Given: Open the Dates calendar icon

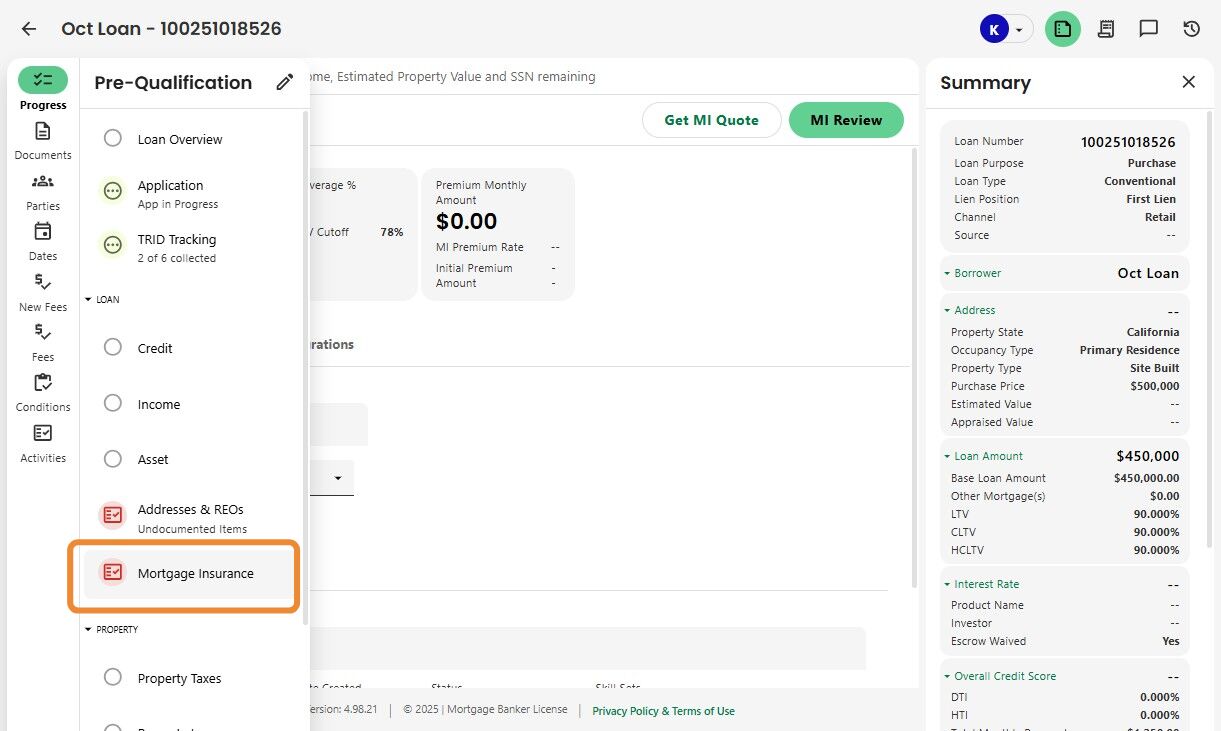Looking at the screenshot, I should click(42, 232).
